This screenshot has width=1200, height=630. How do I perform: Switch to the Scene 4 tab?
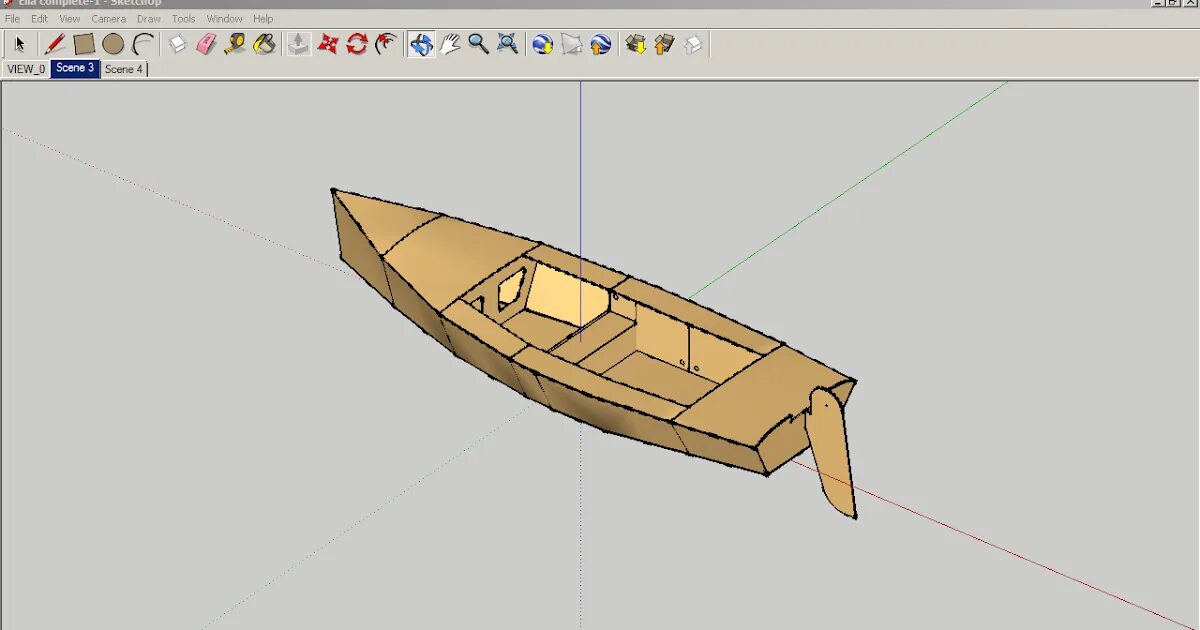124,69
